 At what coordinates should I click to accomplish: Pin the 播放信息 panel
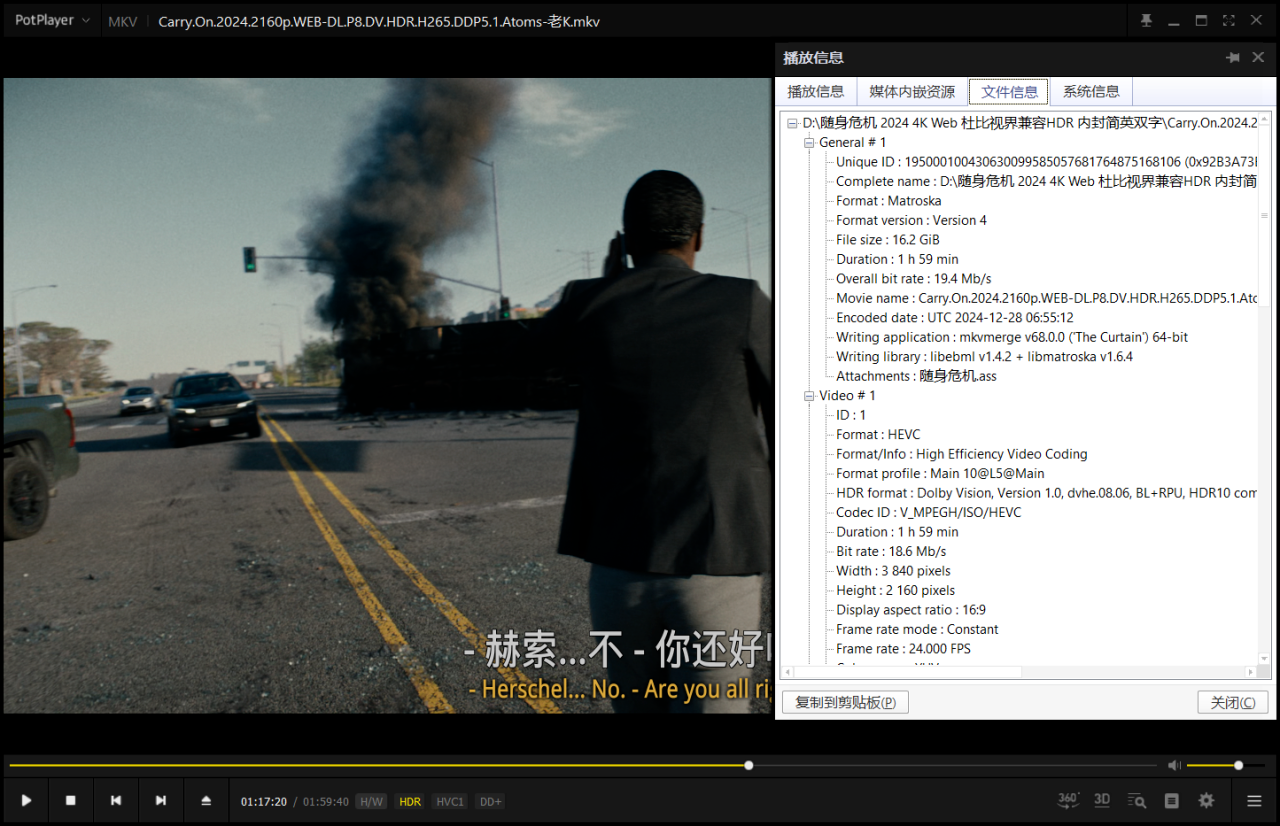pyautogui.click(x=1233, y=58)
